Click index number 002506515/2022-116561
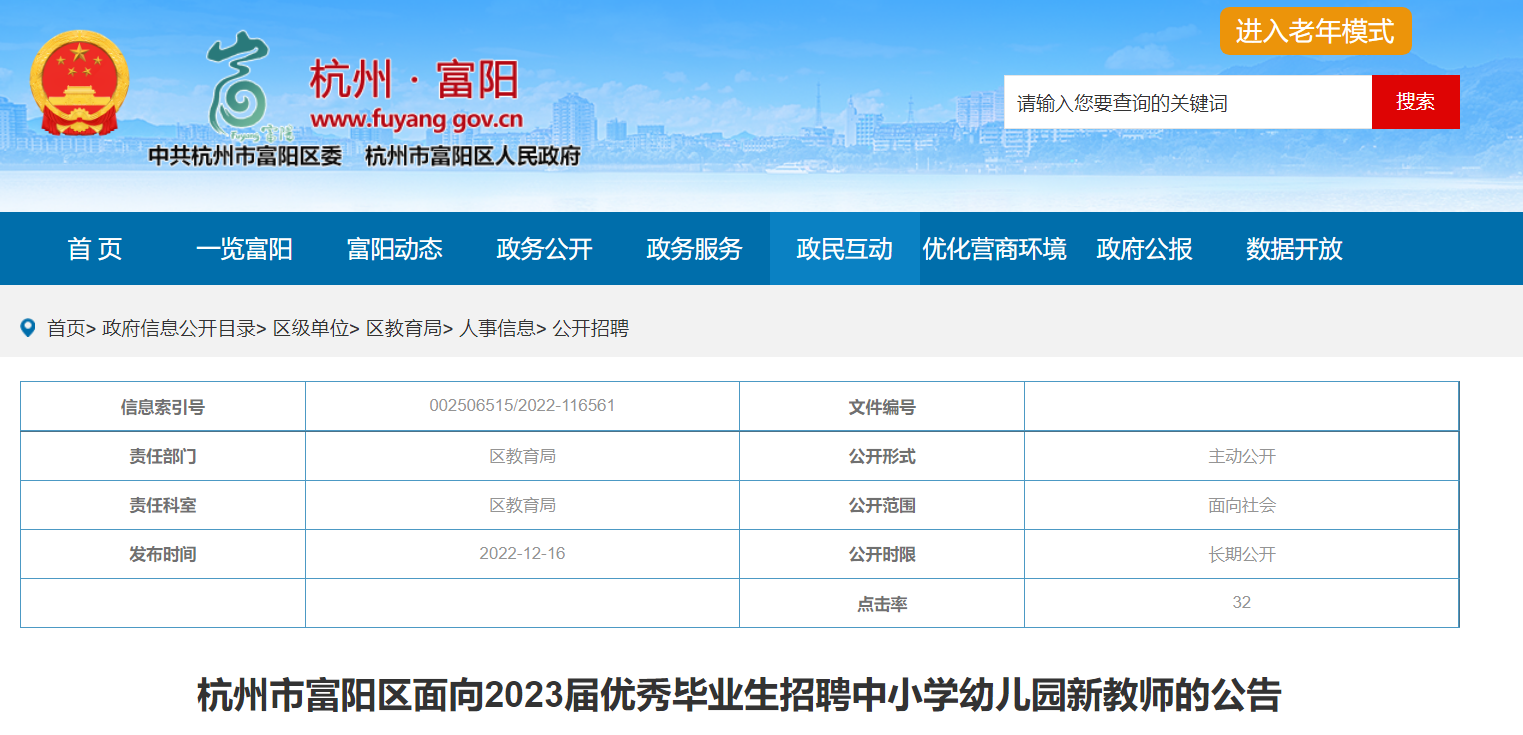1523x735 pixels. [x=522, y=405]
